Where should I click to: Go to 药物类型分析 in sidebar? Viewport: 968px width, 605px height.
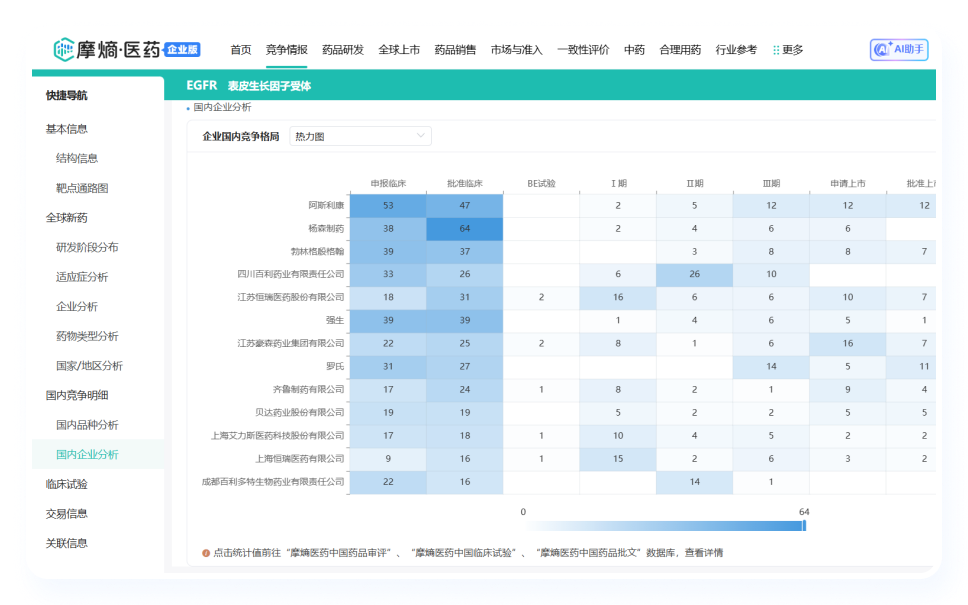coord(87,336)
